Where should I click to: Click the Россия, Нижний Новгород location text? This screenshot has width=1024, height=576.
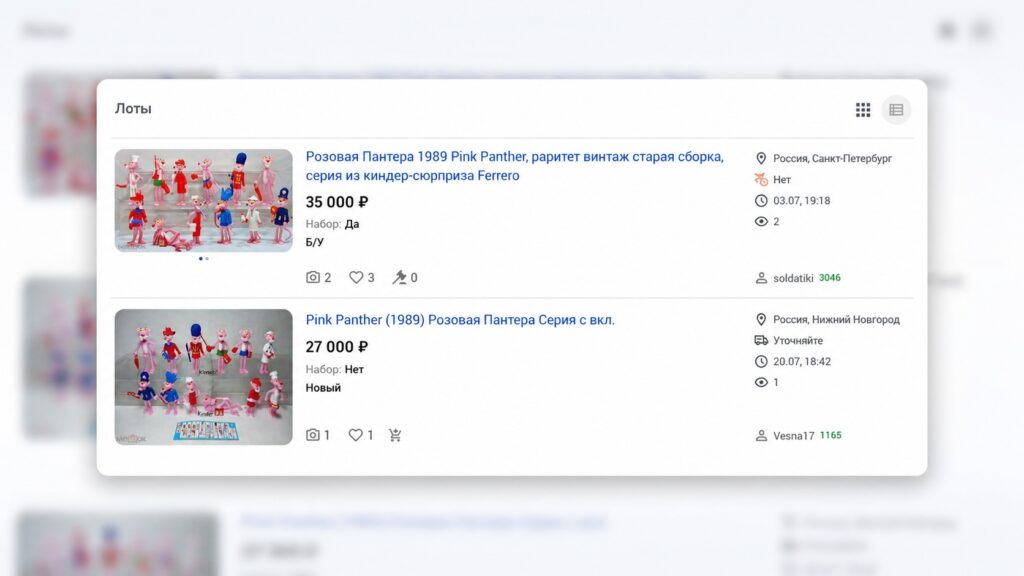point(836,319)
